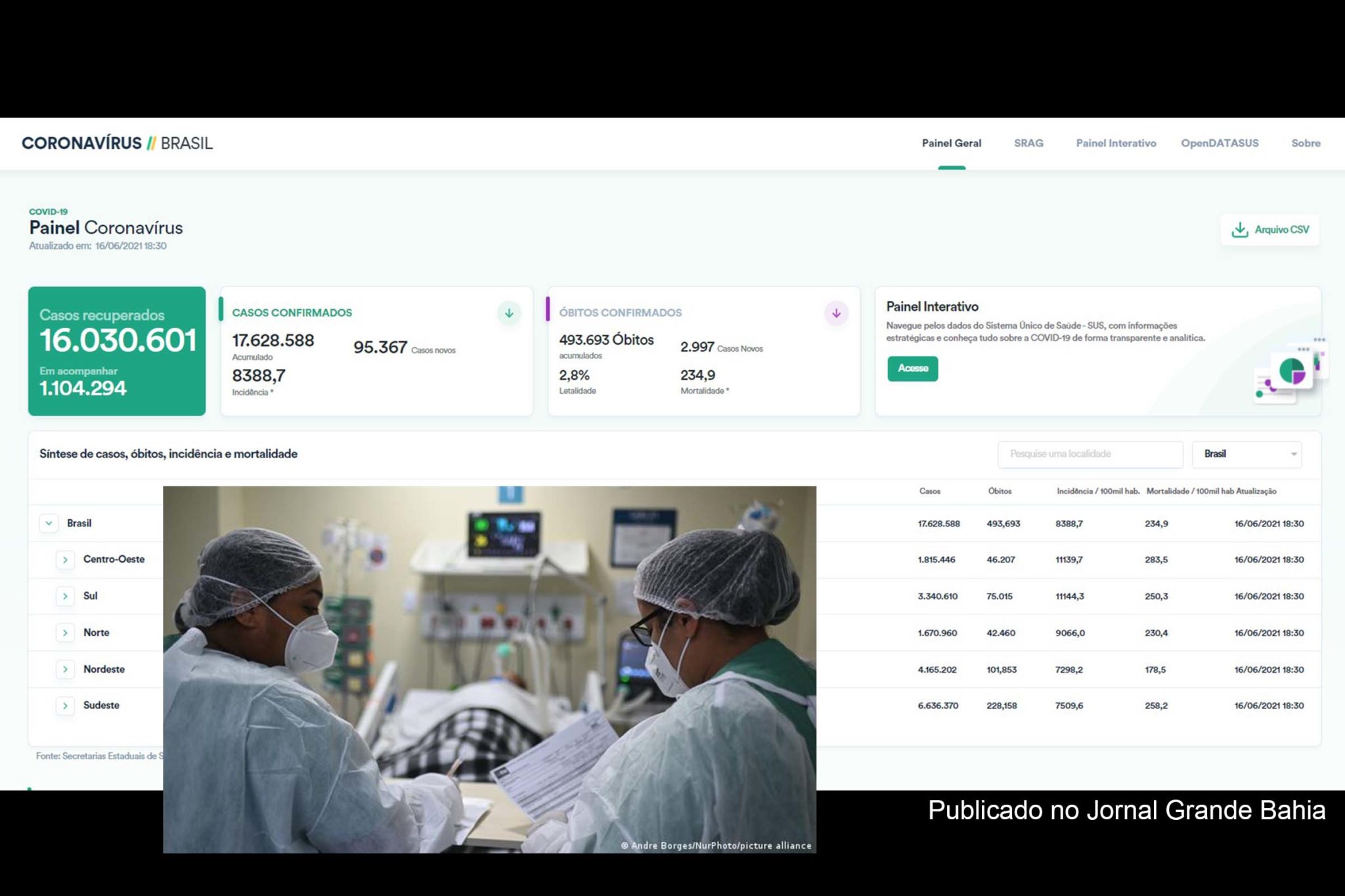Expand the Sul region row

tap(65, 596)
